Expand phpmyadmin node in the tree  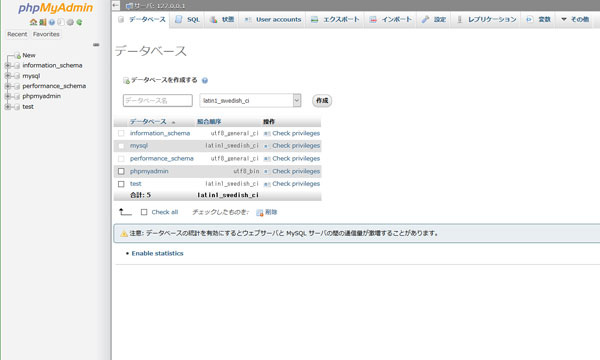point(7,96)
